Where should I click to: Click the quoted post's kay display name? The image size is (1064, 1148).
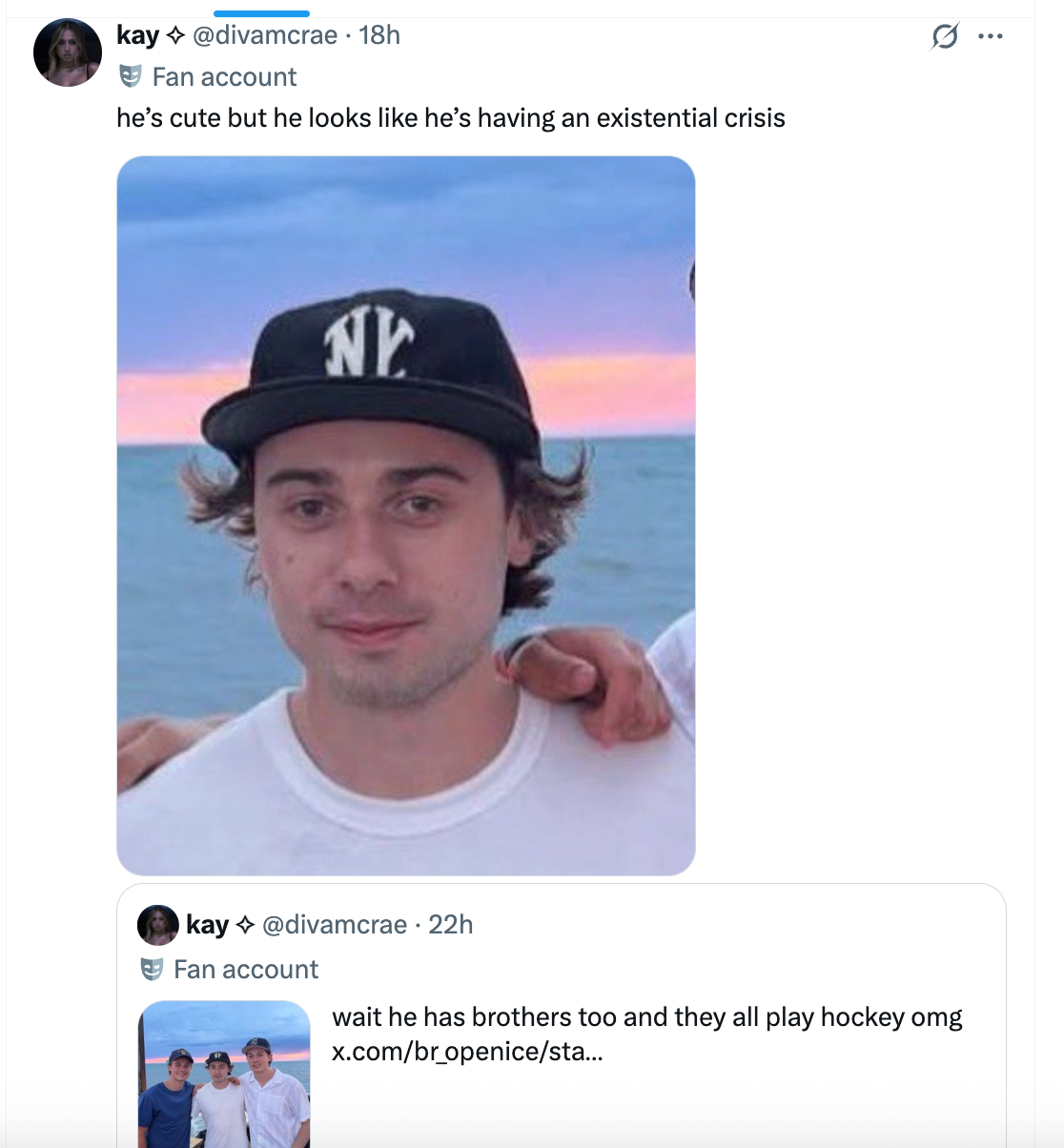[207, 925]
